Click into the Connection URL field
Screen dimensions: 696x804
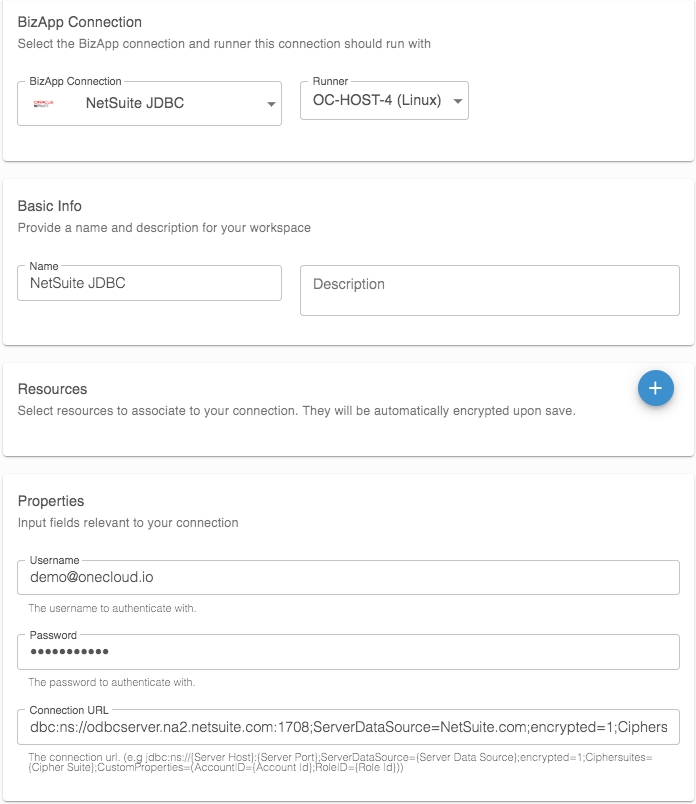click(x=348, y=727)
